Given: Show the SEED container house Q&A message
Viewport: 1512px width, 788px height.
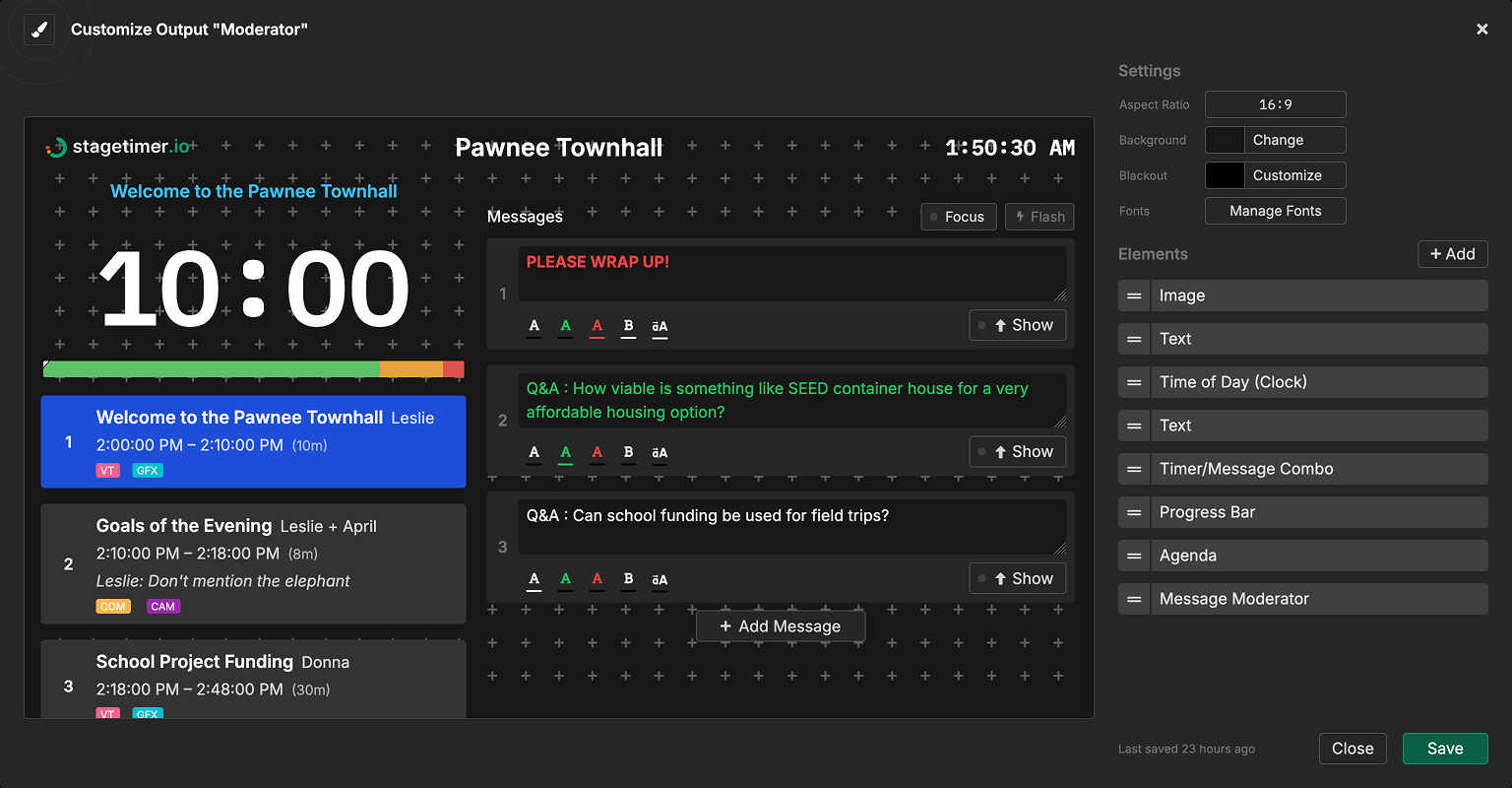Looking at the screenshot, I should (1018, 451).
